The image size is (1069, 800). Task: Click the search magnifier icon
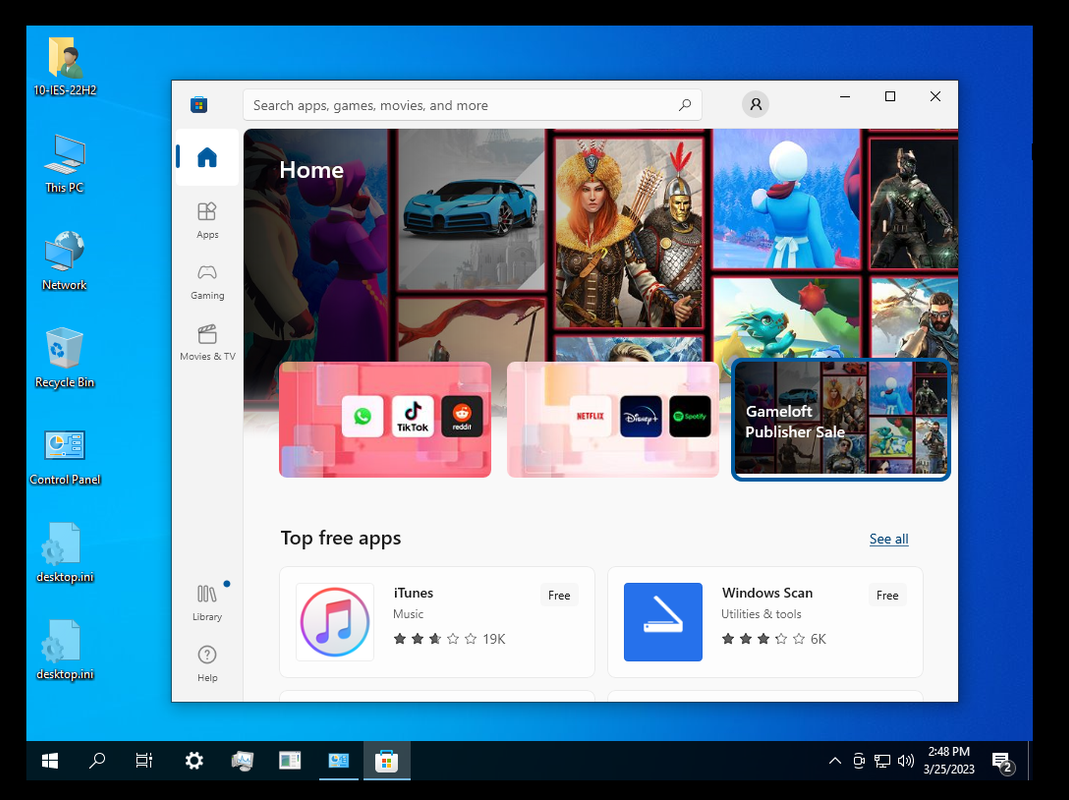tap(684, 105)
